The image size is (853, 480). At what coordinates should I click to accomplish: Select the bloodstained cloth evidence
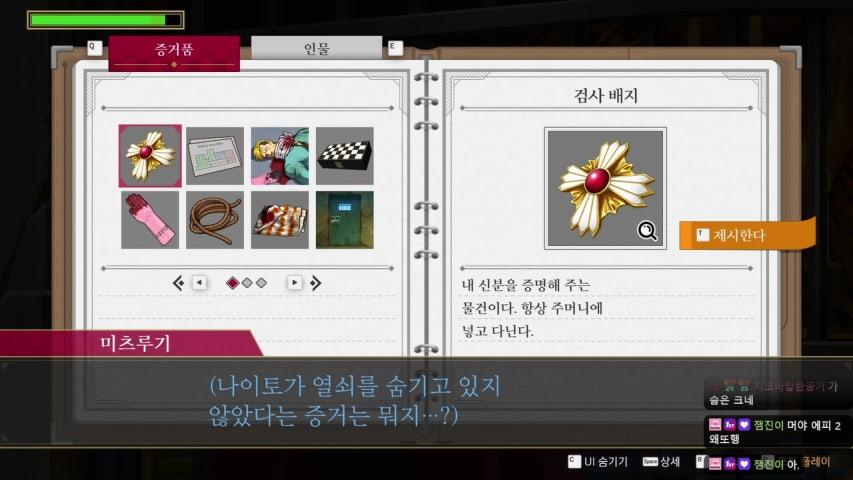pyautogui.click(x=280, y=220)
